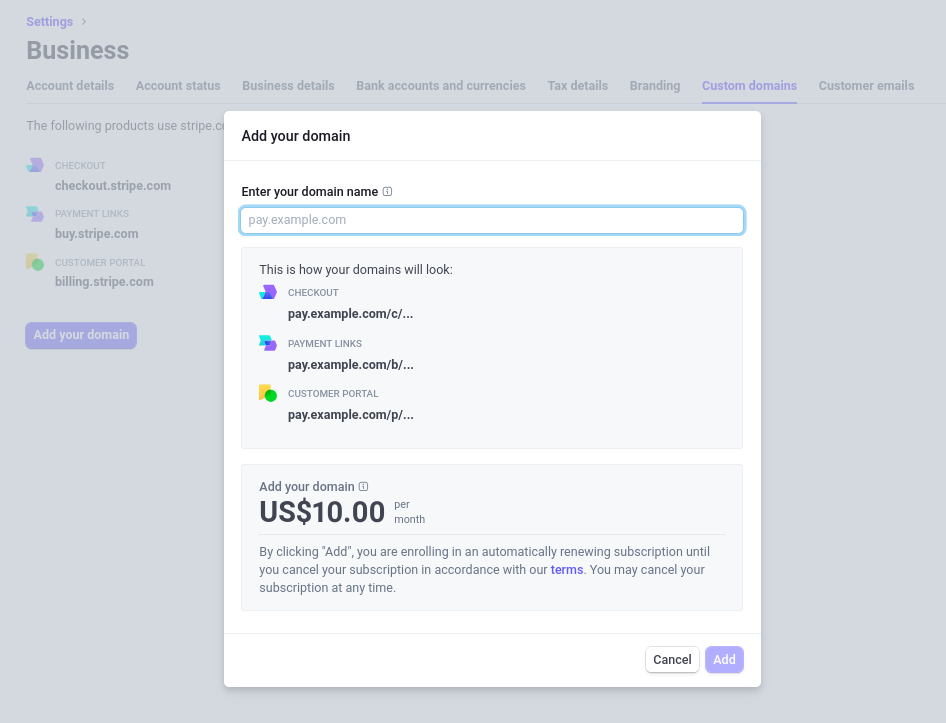The height and width of the screenshot is (723, 946).
Task: Click the purple Add your domain page button
Action: click(x=81, y=335)
